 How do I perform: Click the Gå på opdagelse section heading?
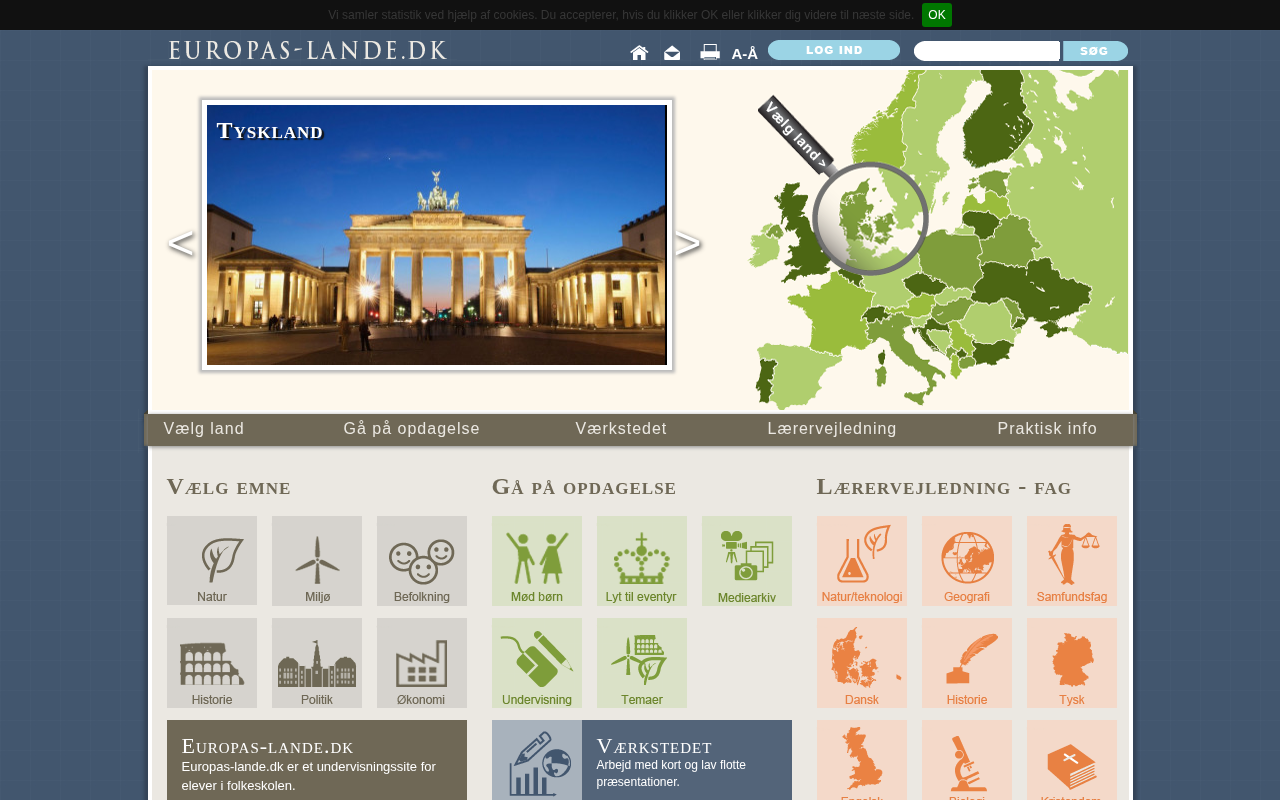click(x=584, y=487)
